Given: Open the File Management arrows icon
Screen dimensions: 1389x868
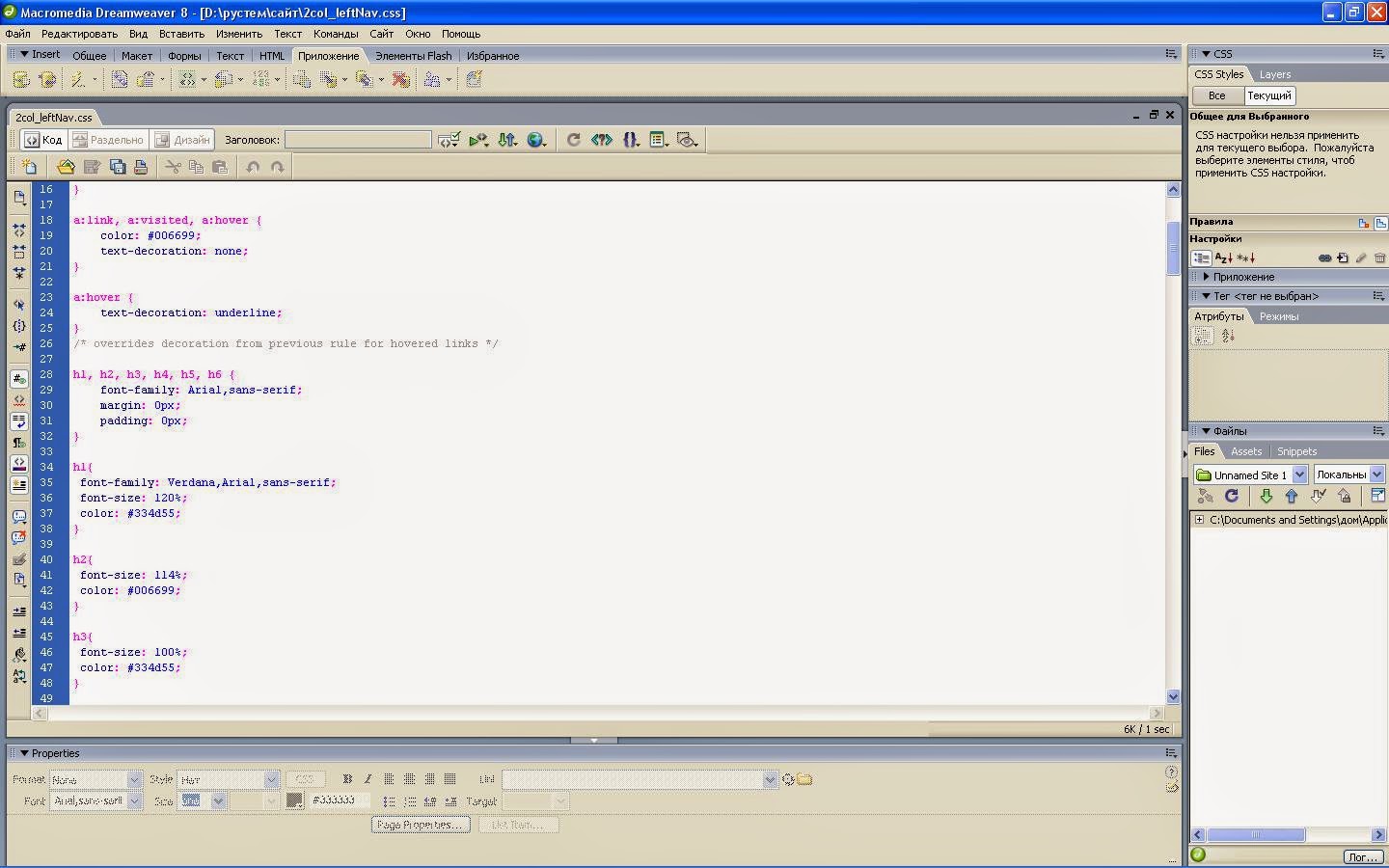Looking at the screenshot, I should (508, 140).
